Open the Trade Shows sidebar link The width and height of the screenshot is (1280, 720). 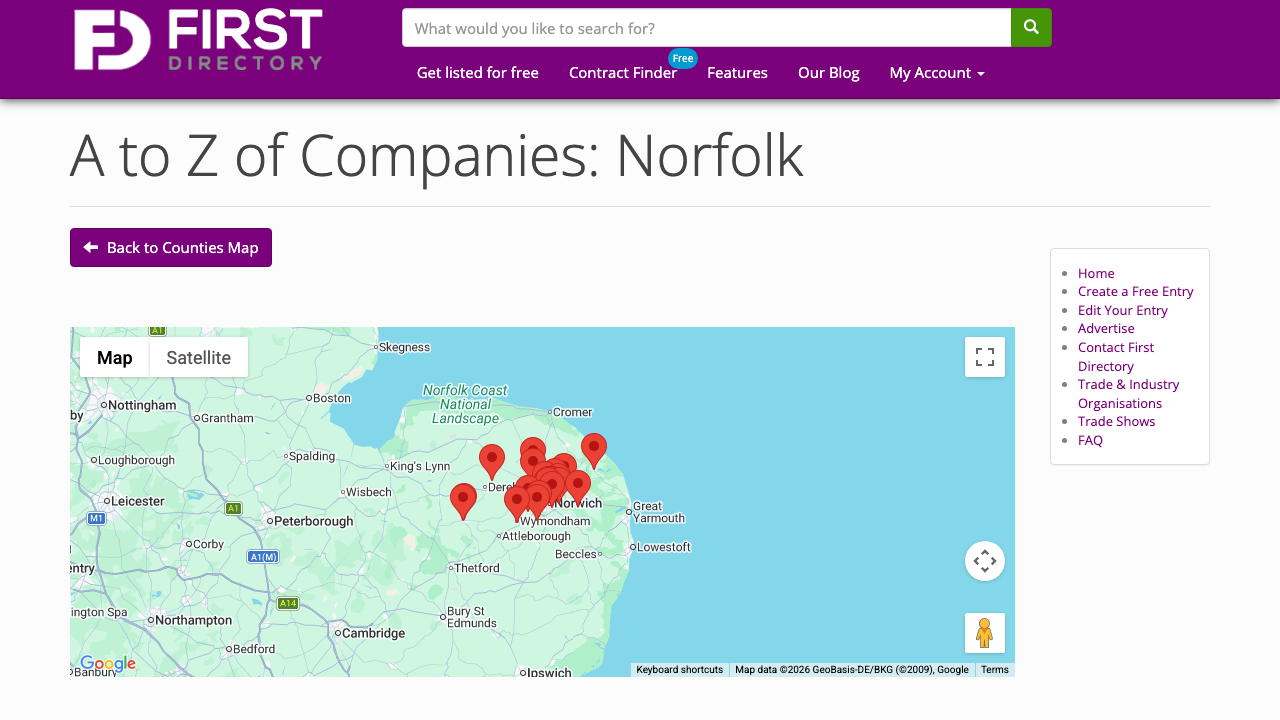click(x=1116, y=421)
